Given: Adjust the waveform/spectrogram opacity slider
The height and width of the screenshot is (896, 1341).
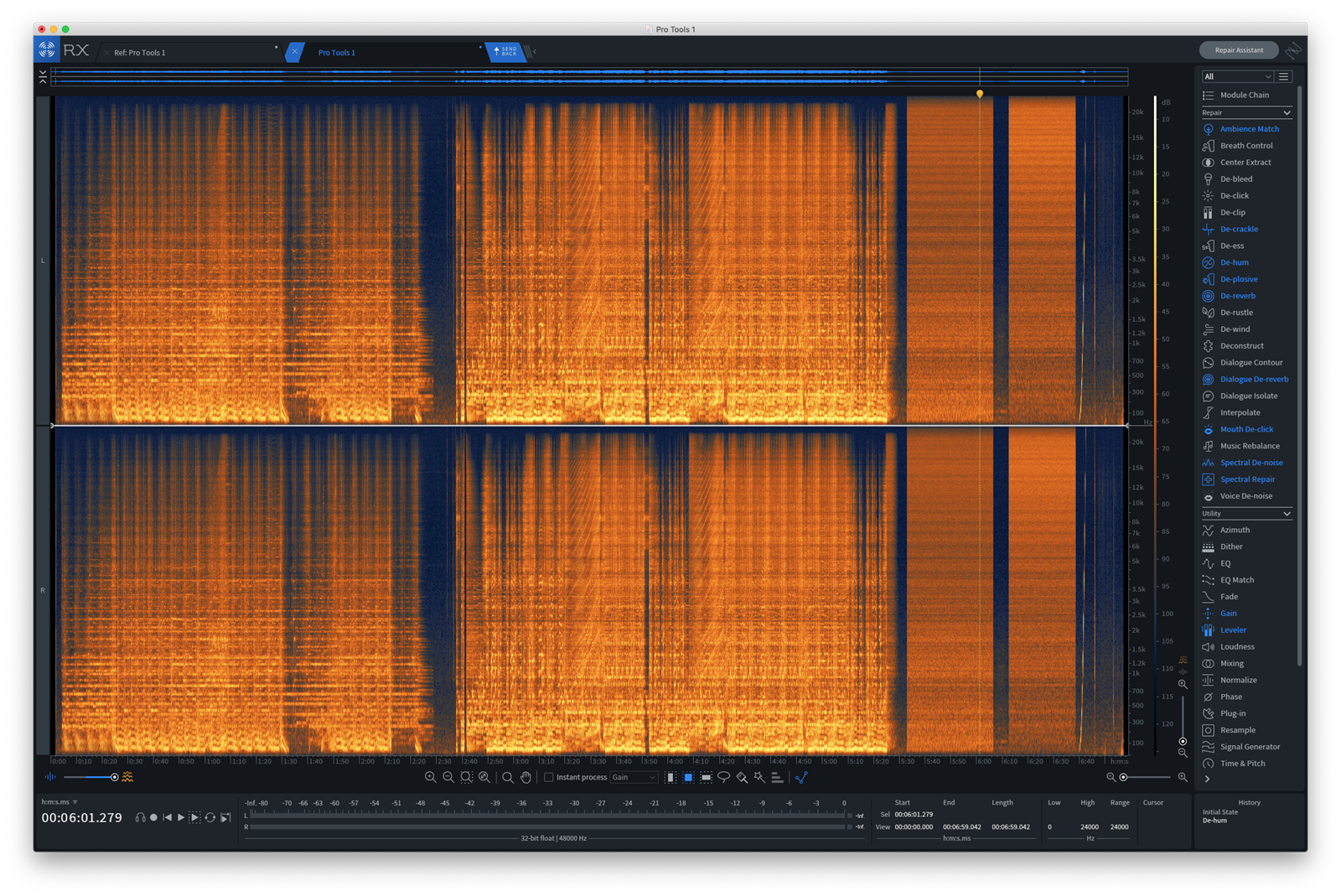Looking at the screenshot, I should click(114, 778).
